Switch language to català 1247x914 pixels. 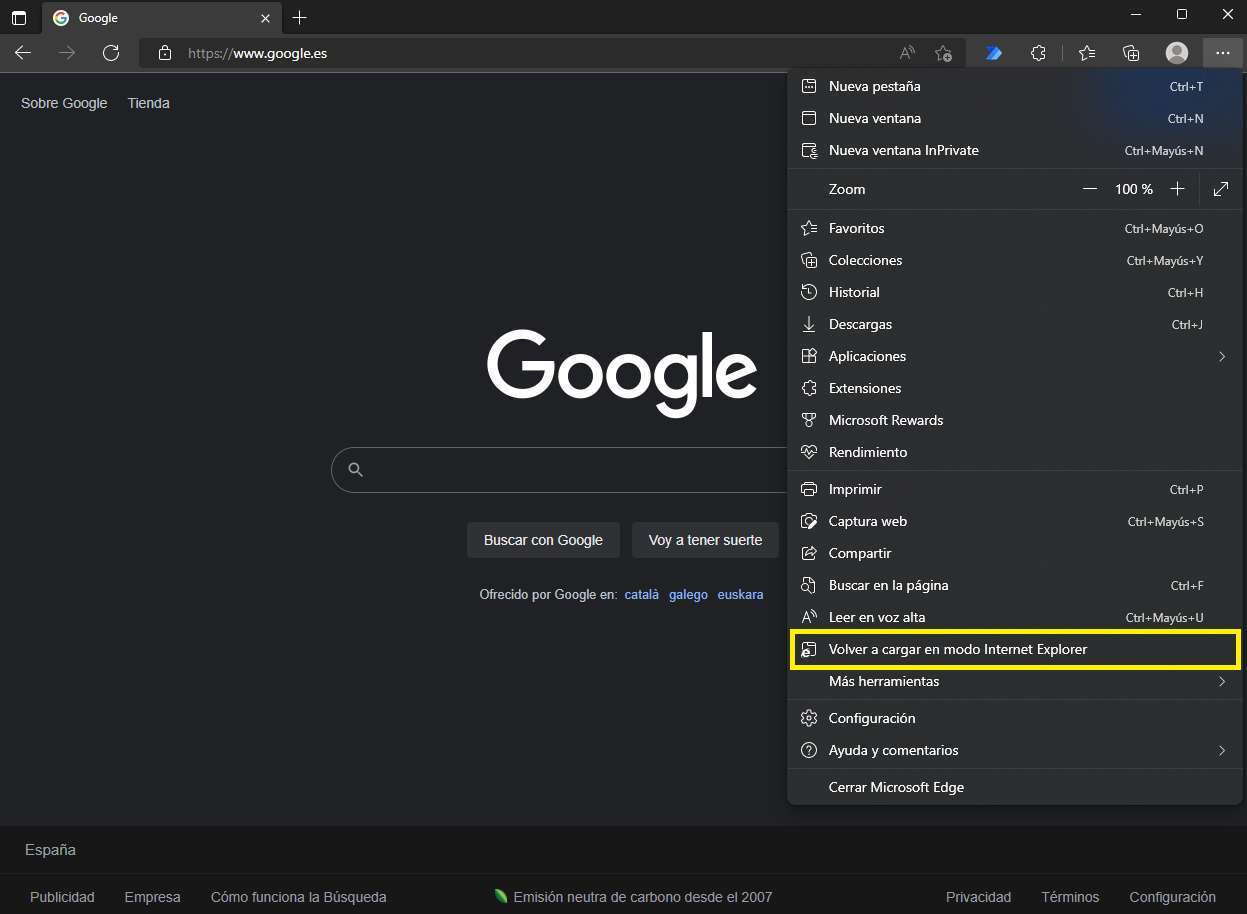pyautogui.click(x=642, y=594)
